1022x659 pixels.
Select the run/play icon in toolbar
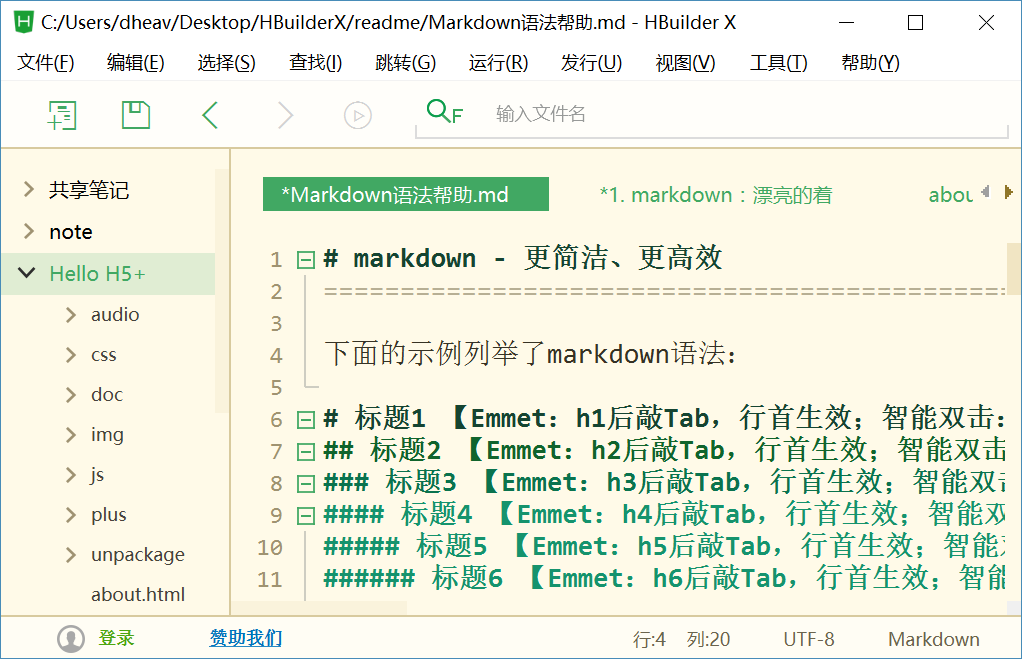357,114
